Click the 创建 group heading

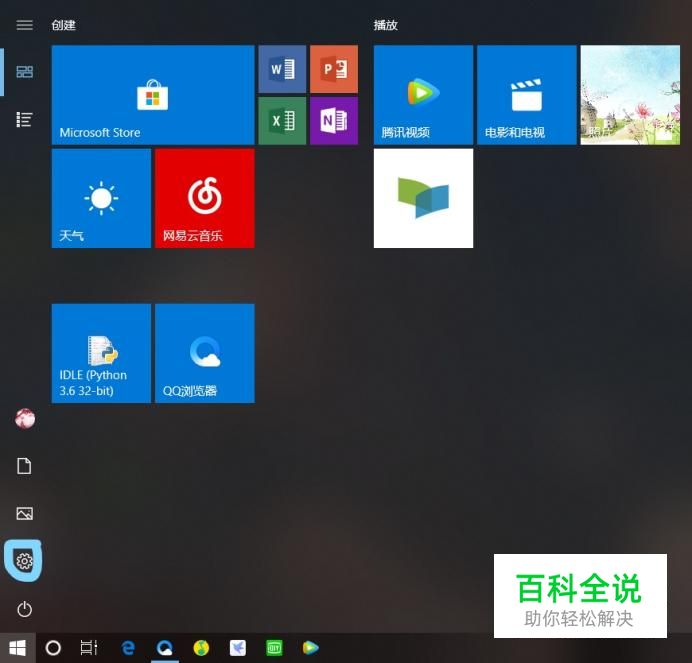click(64, 25)
